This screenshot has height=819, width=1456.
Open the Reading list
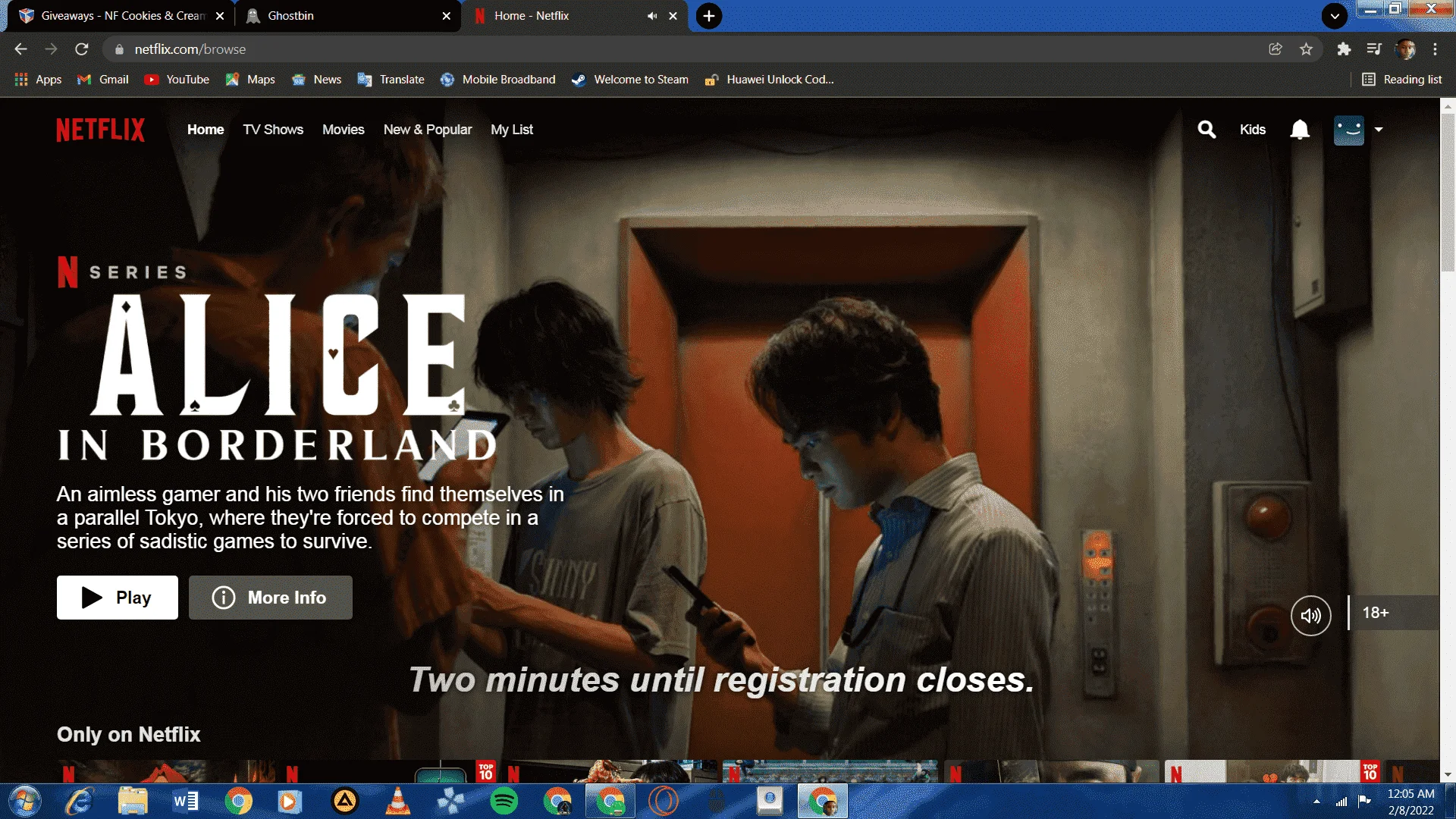point(1401,80)
